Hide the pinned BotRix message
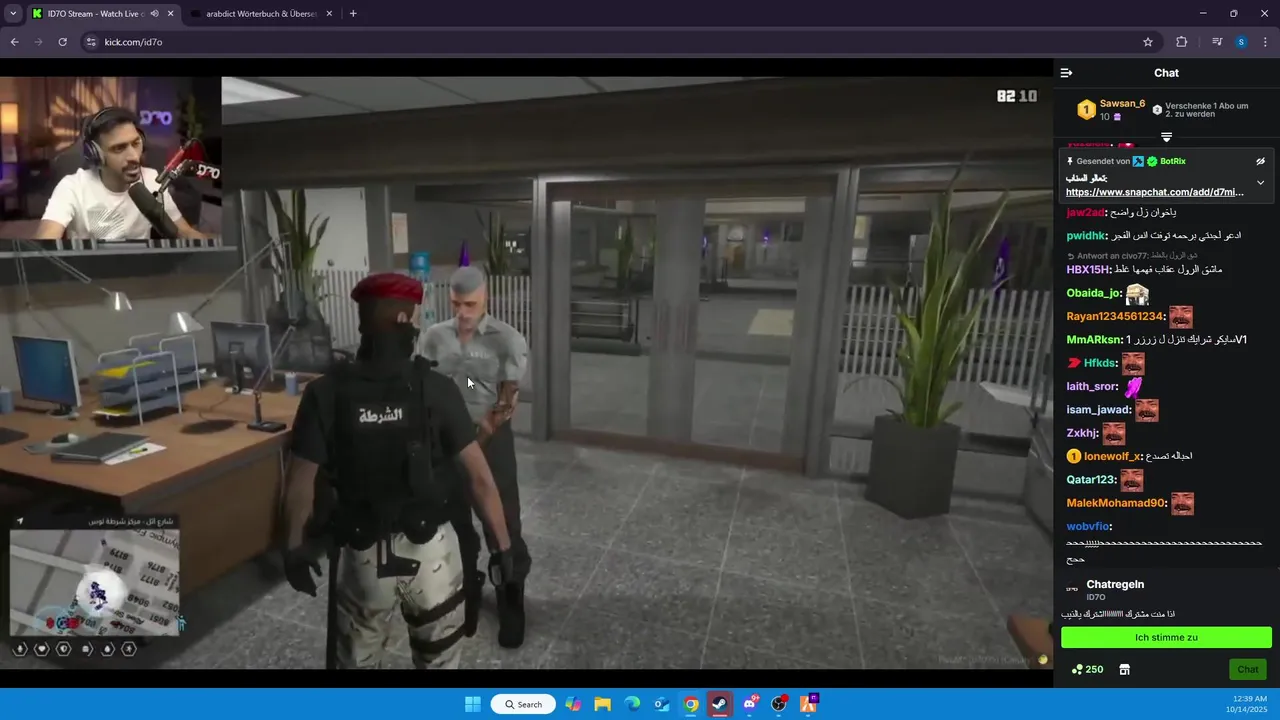This screenshot has height=720, width=1280. 1260,161
